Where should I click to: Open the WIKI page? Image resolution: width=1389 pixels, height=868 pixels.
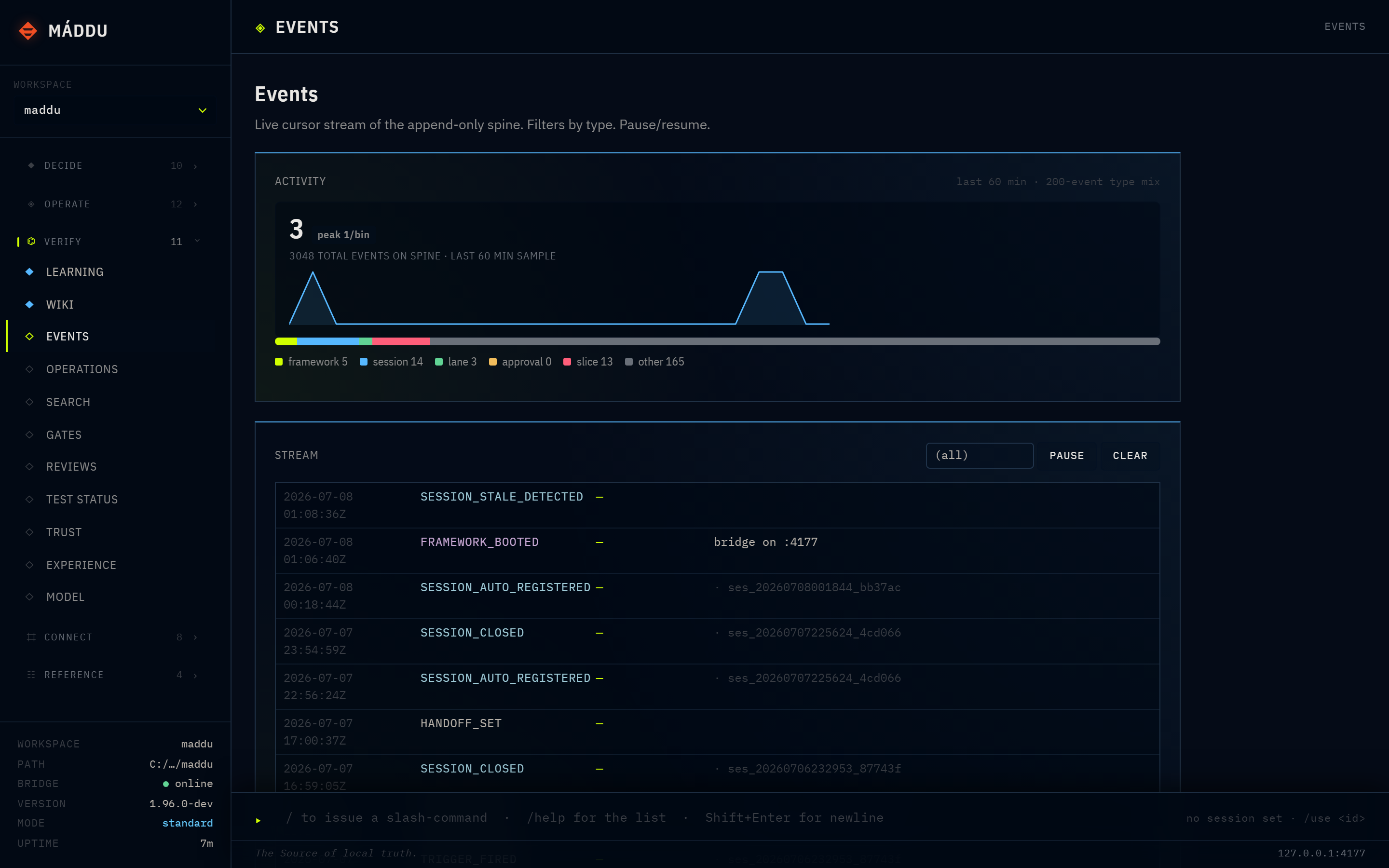[60, 305]
